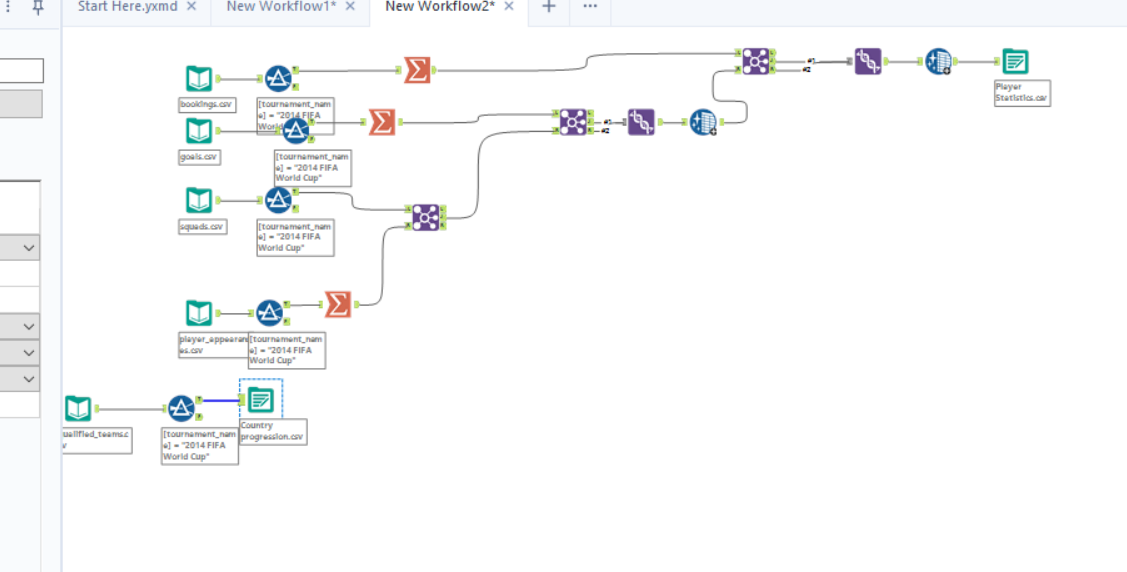Pin the left configuration panel
Screen dimensions: 1127x572
pos(39,7)
